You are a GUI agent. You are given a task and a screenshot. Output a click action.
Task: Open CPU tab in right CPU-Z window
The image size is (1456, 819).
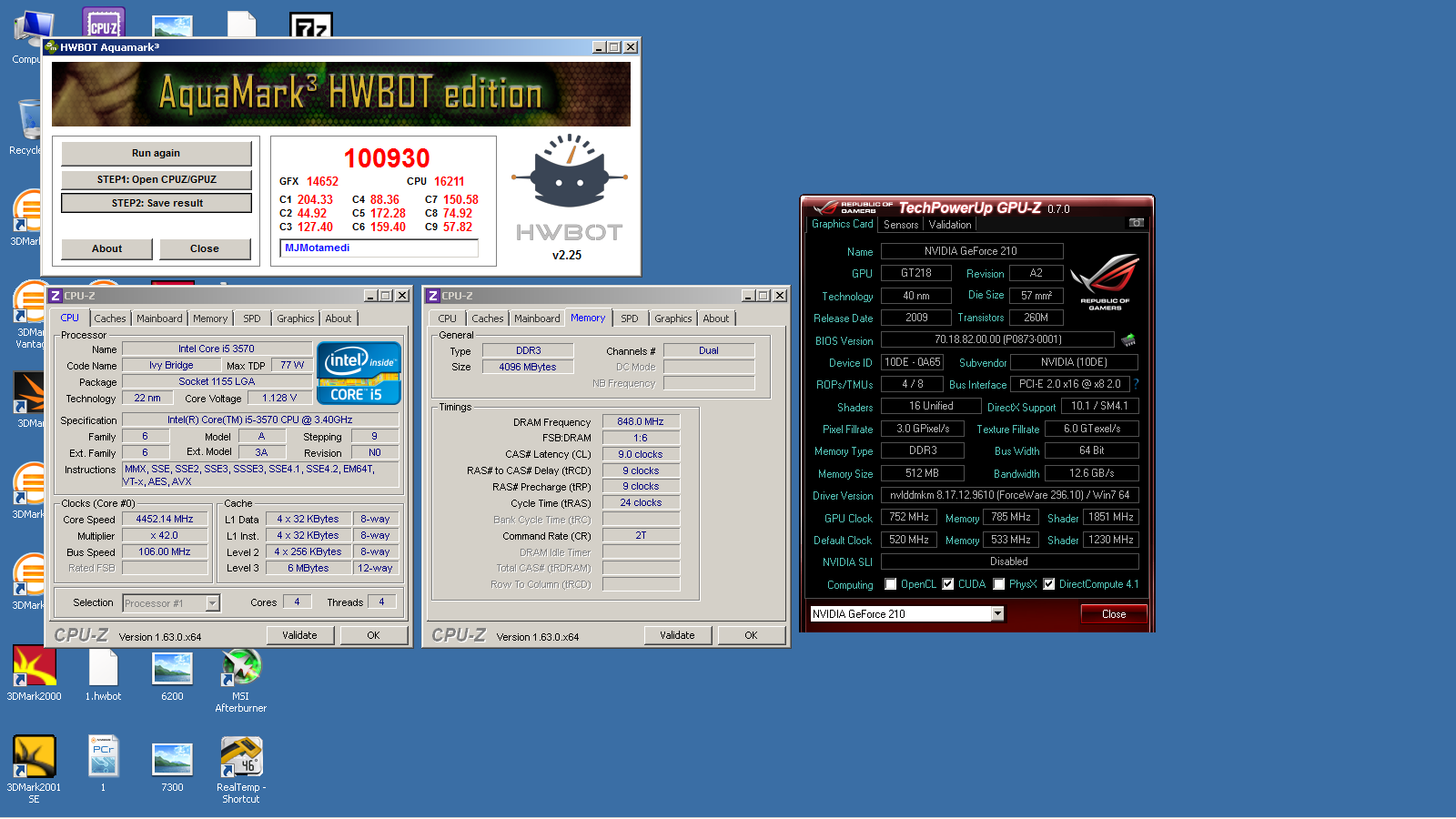(447, 318)
